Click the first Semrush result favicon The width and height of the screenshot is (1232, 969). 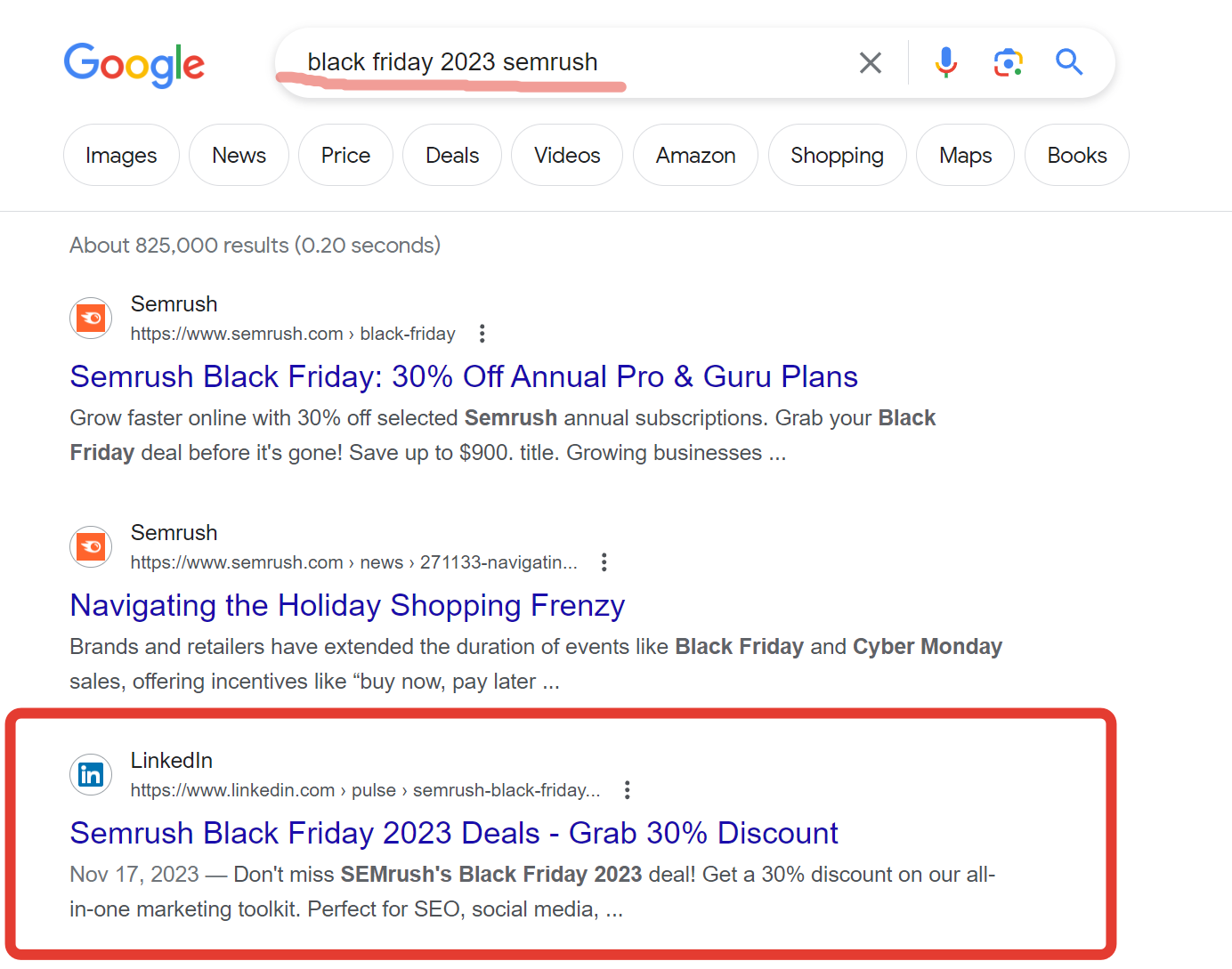[x=91, y=319]
